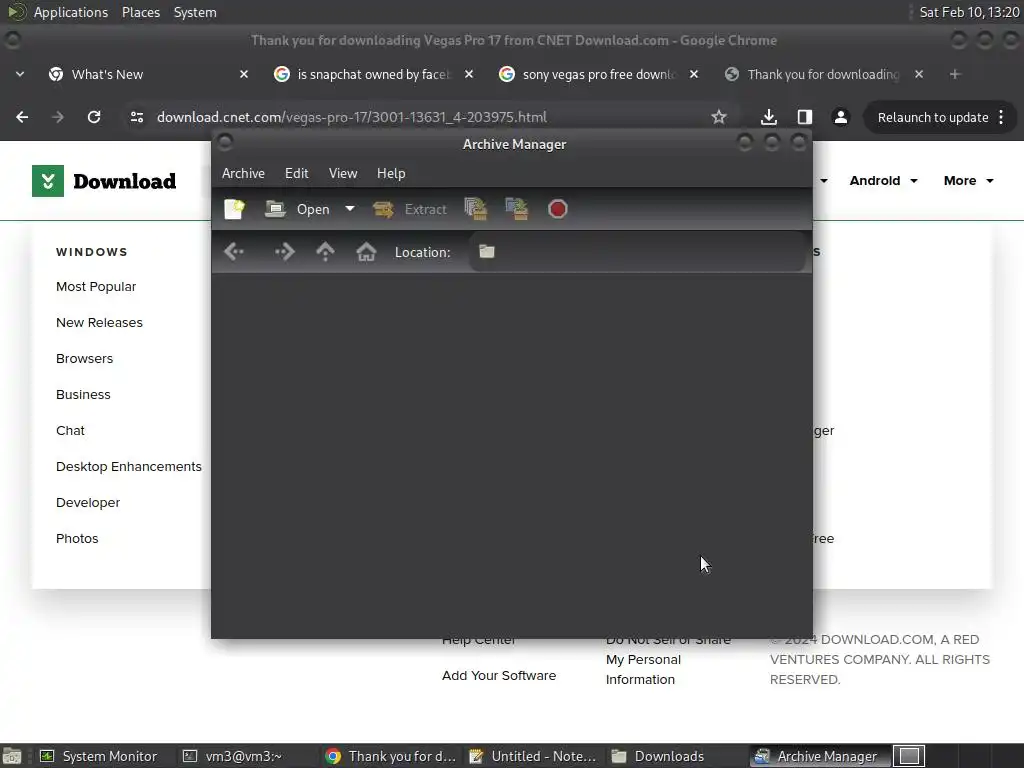The width and height of the screenshot is (1024, 768).
Task: Click the clock showing Sat Feb 10
Action: click(x=969, y=12)
